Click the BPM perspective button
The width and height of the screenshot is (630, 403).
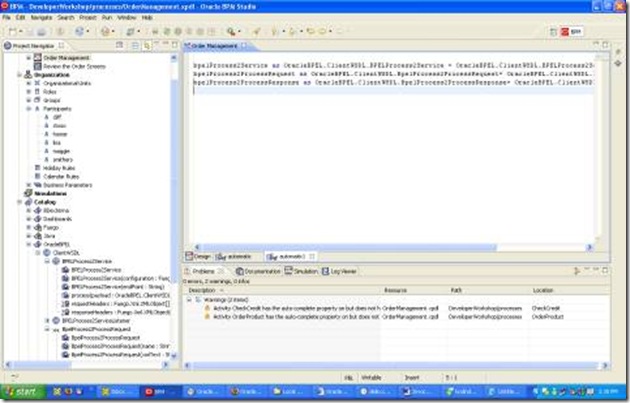click(x=571, y=31)
